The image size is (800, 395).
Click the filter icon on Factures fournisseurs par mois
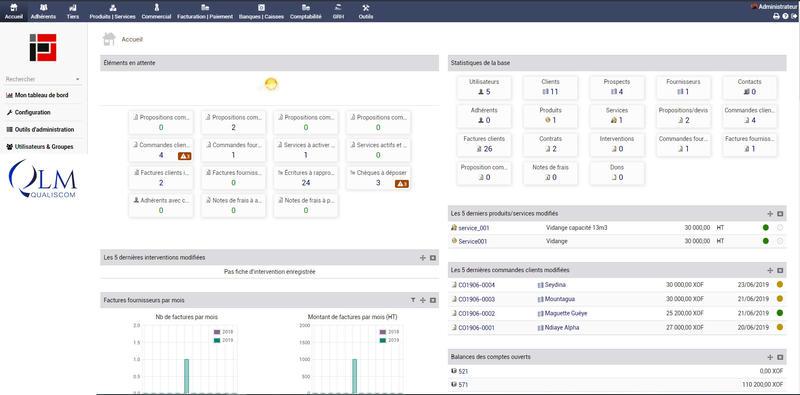click(x=413, y=300)
